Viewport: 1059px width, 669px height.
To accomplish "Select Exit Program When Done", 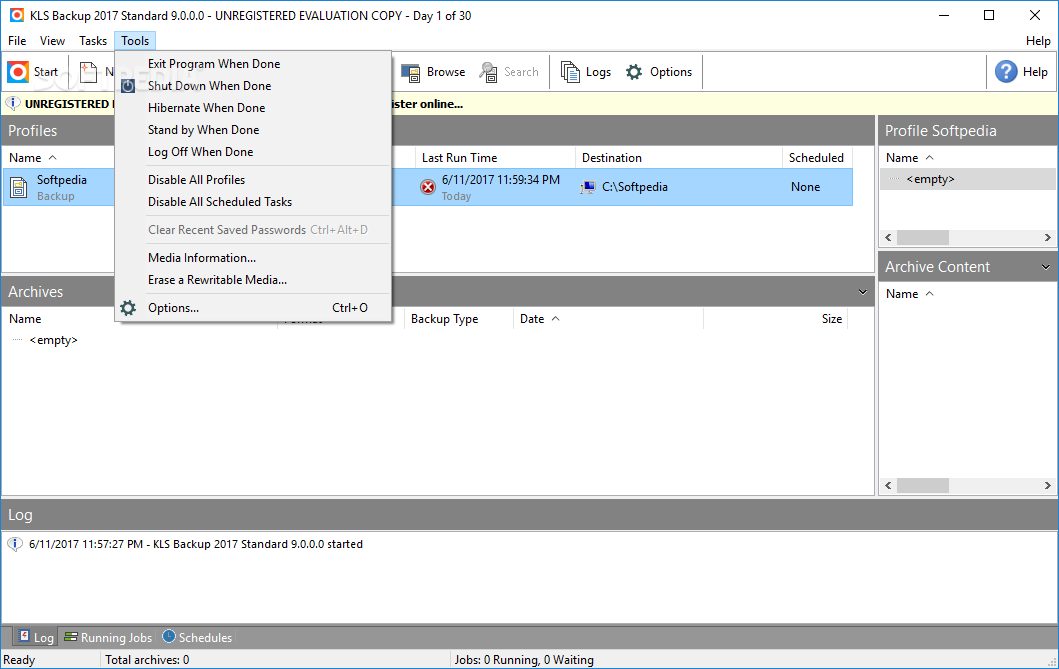I will tap(214, 63).
